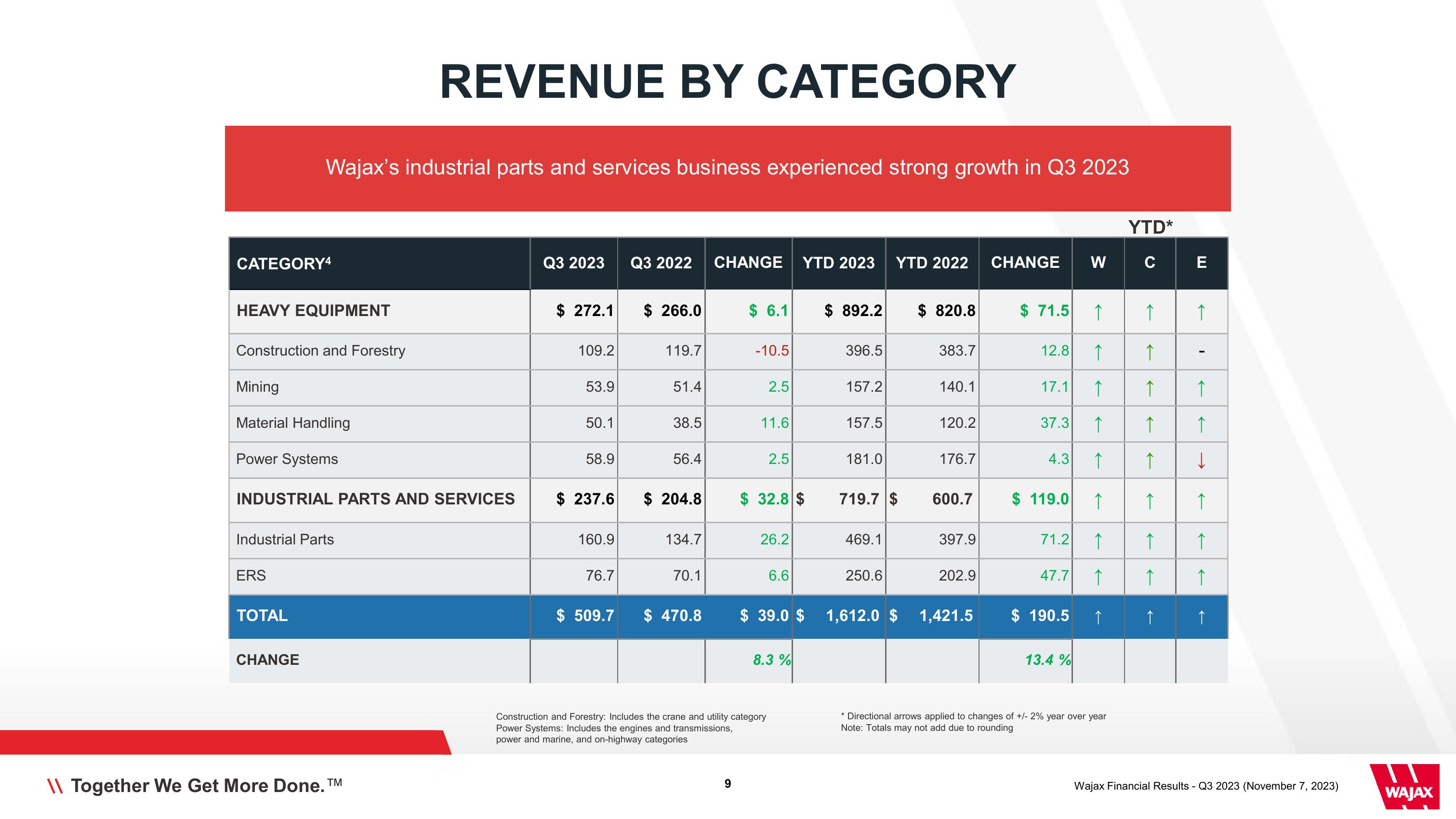Click the red banner about strong growth

pyautogui.click(x=728, y=169)
